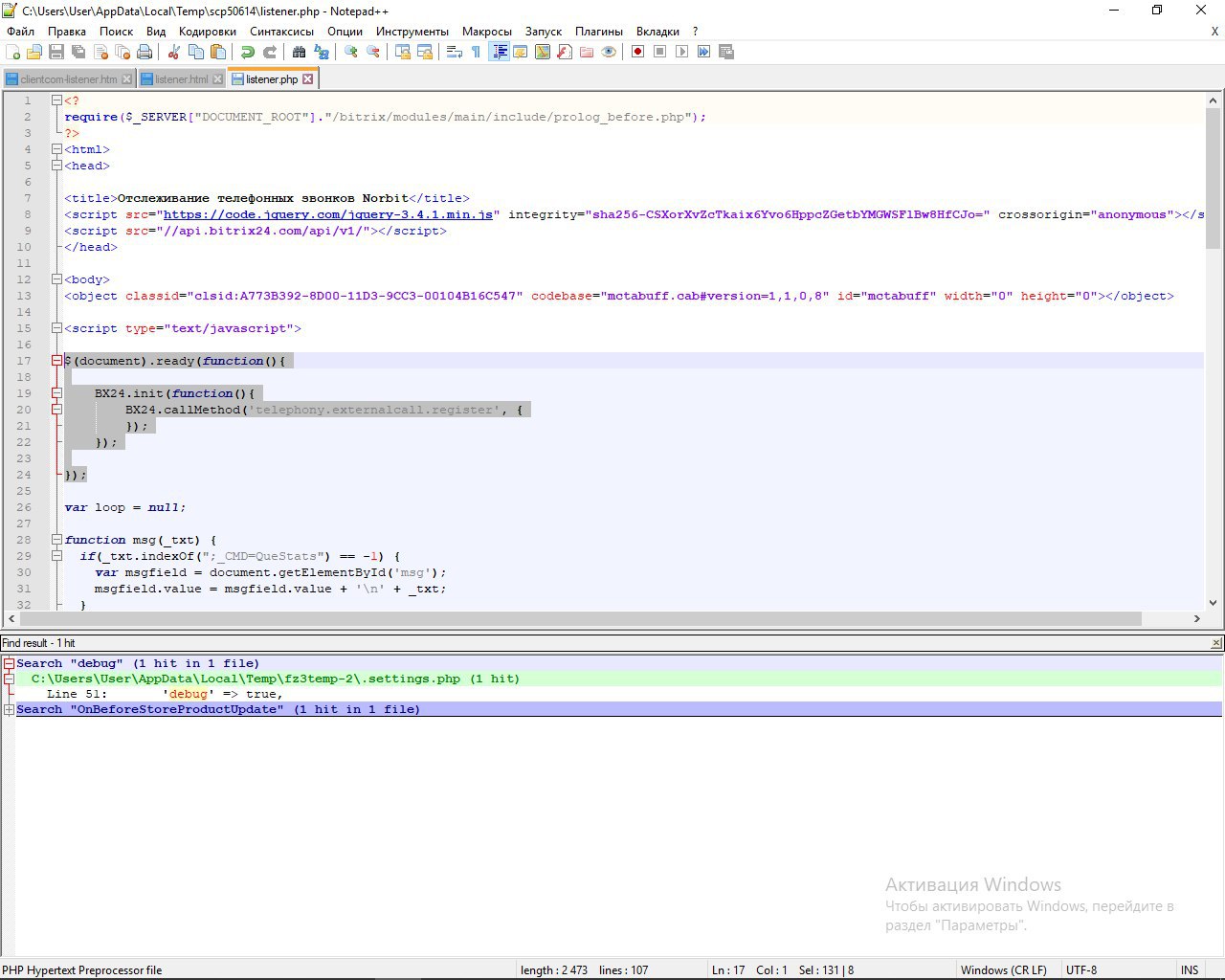Open the Синтаксисы menu
Image resolution: width=1225 pixels, height=980 pixels.
tap(282, 31)
